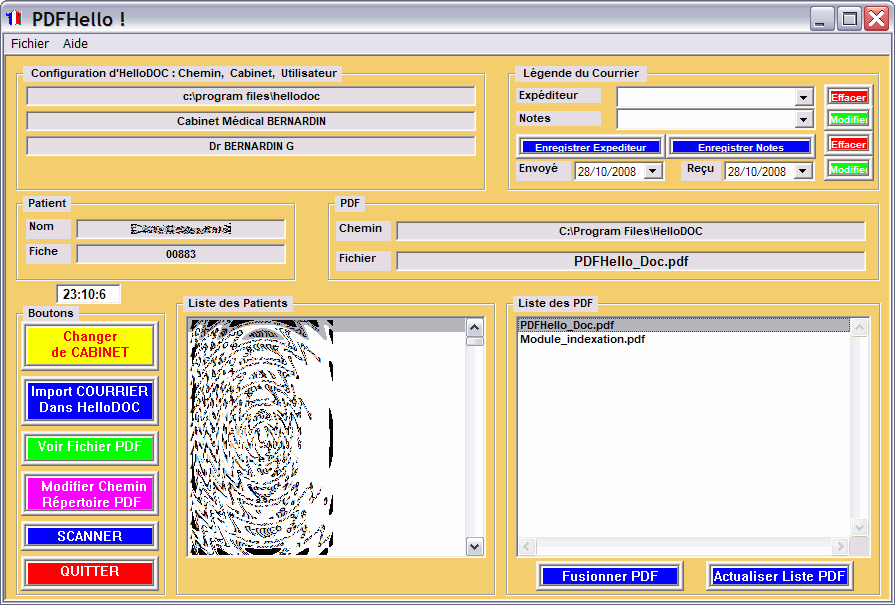895x605 pixels.
Task: Click the Fiche number 00883 field
Action: pyautogui.click(x=181, y=254)
